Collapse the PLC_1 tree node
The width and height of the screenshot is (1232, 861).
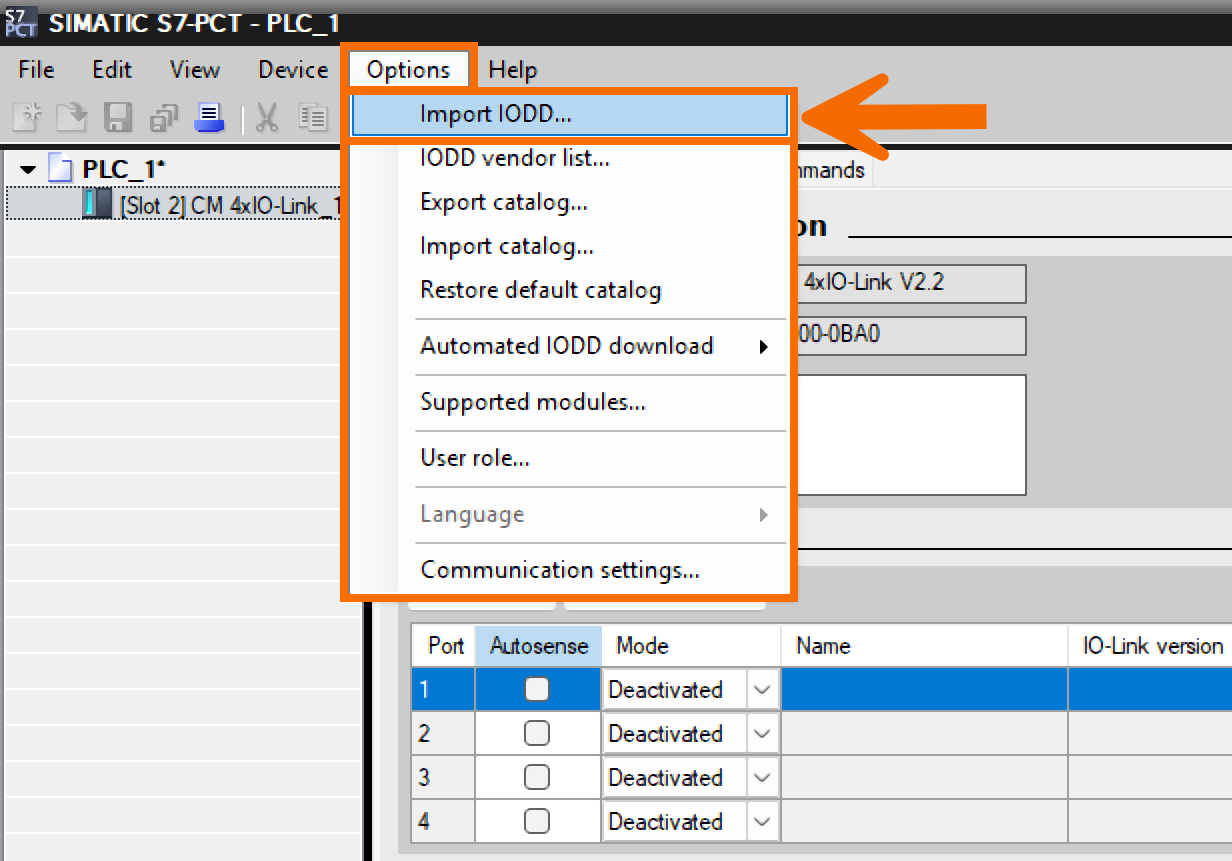tap(28, 169)
